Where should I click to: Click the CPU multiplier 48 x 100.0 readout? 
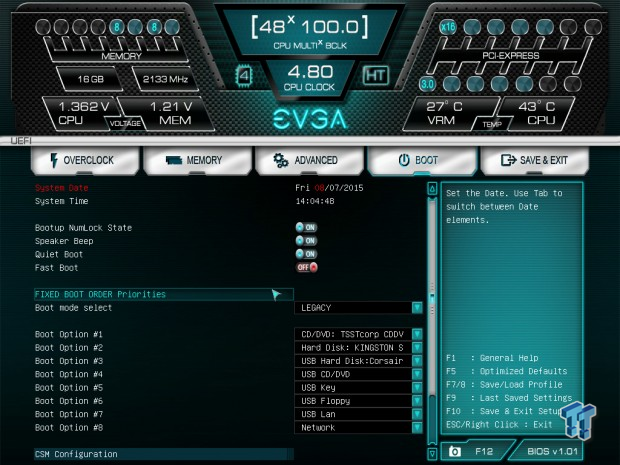[310, 27]
